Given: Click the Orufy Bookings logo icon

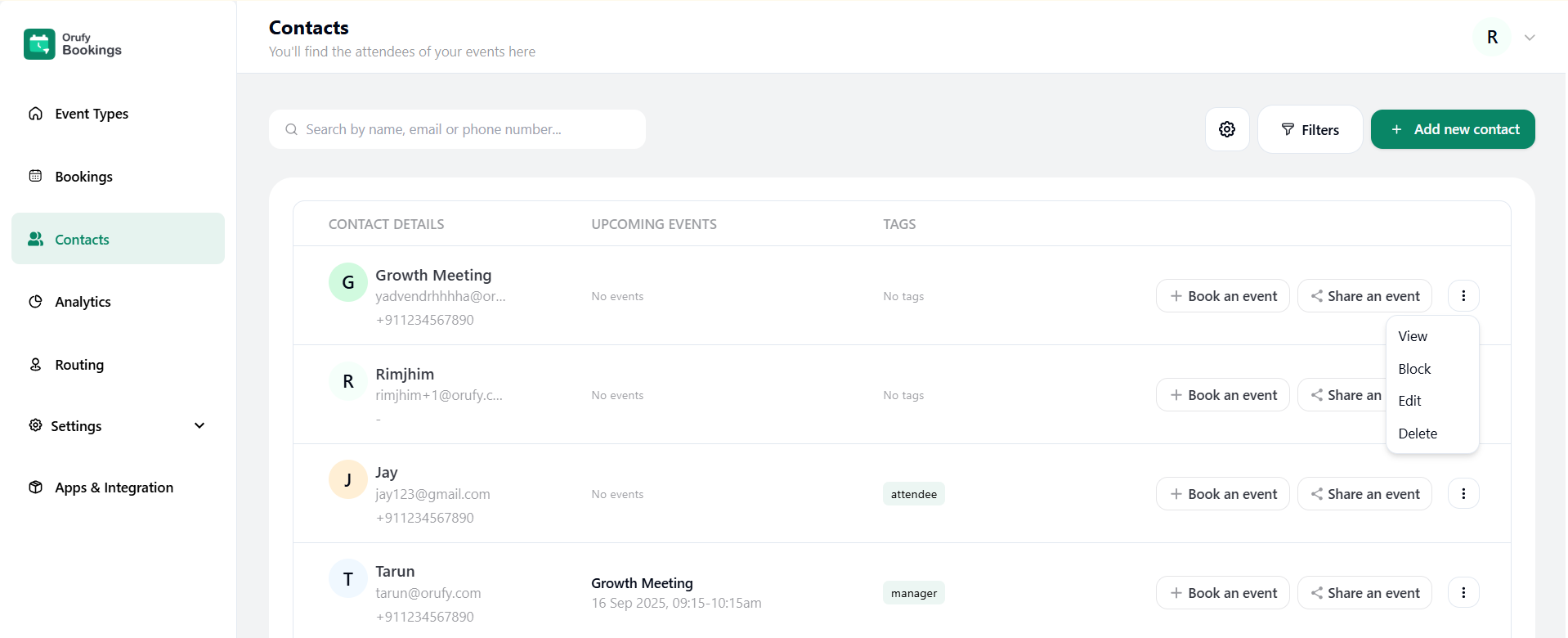Looking at the screenshot, I should [39, 44].
